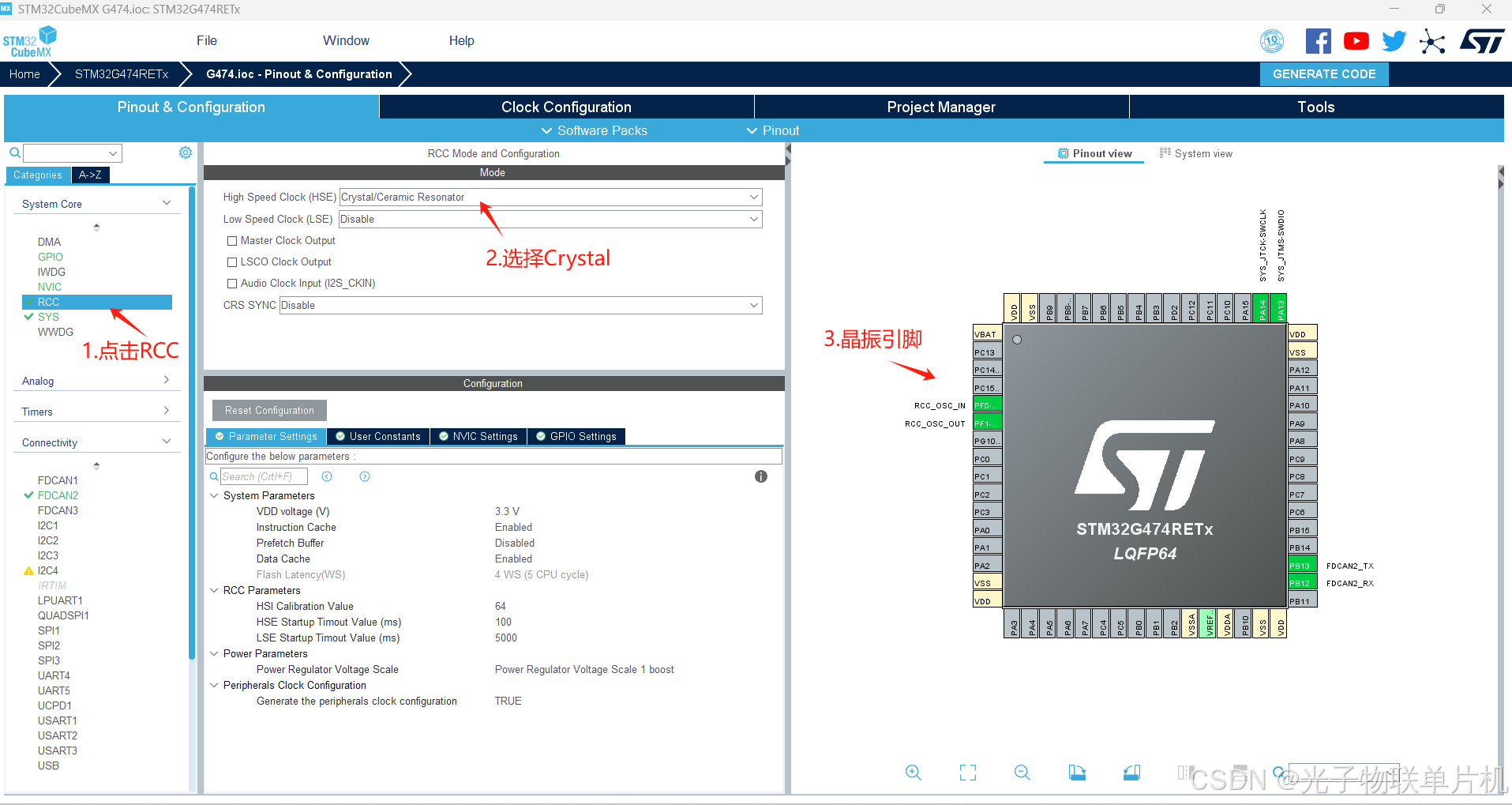Click the PB13 FDCAN2_TX pin
This screenshot has width=1512, height=805.
coord(1302,566)
